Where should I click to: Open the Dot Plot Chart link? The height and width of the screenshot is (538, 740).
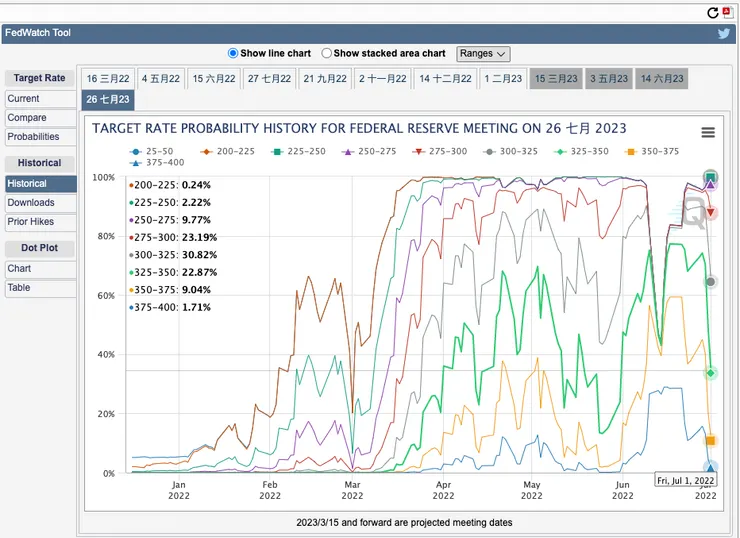click(x=41, y=269)
